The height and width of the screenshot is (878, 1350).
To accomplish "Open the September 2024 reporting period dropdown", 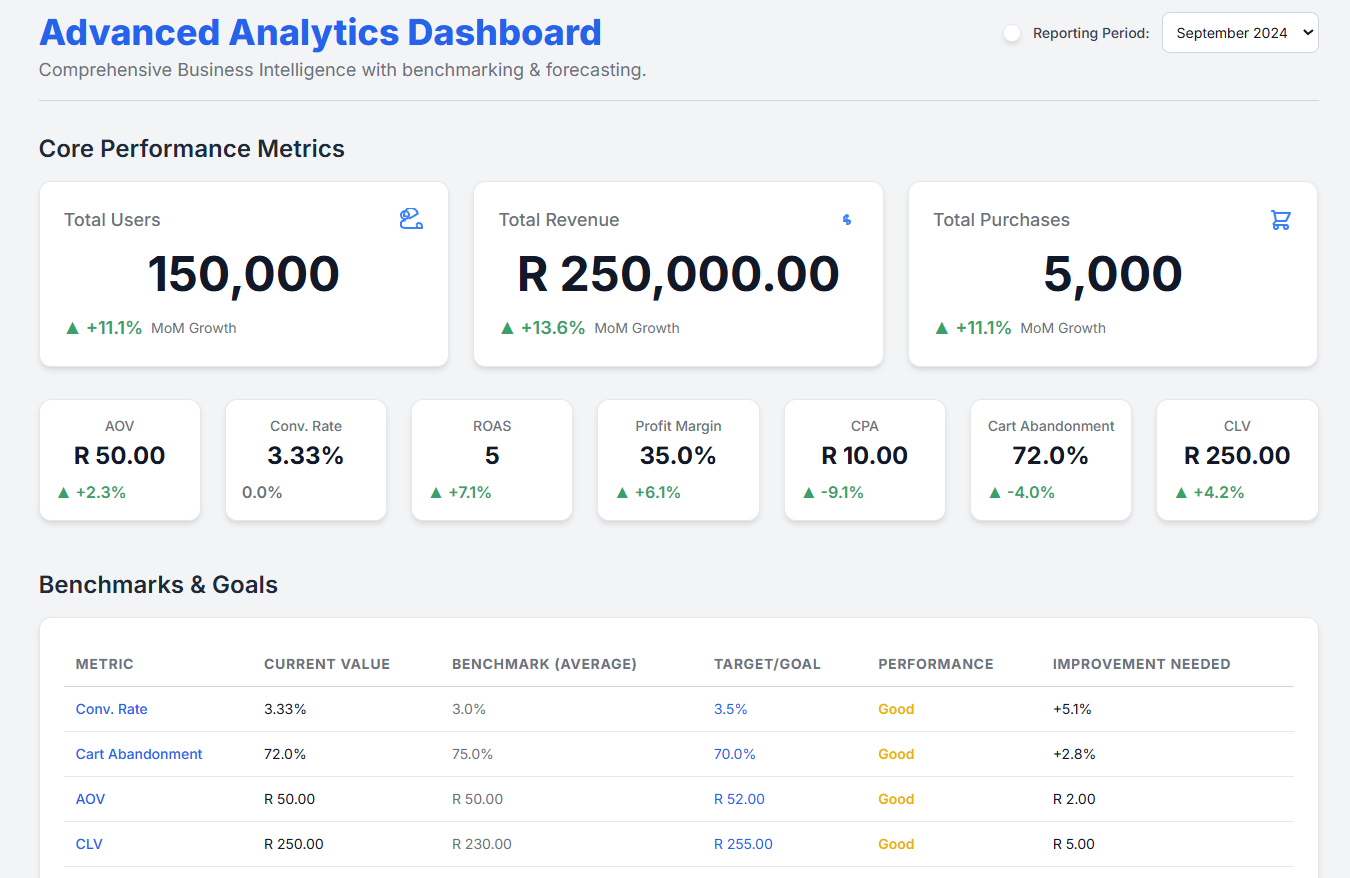I will pyautogui.click(x=1240, y=32).
